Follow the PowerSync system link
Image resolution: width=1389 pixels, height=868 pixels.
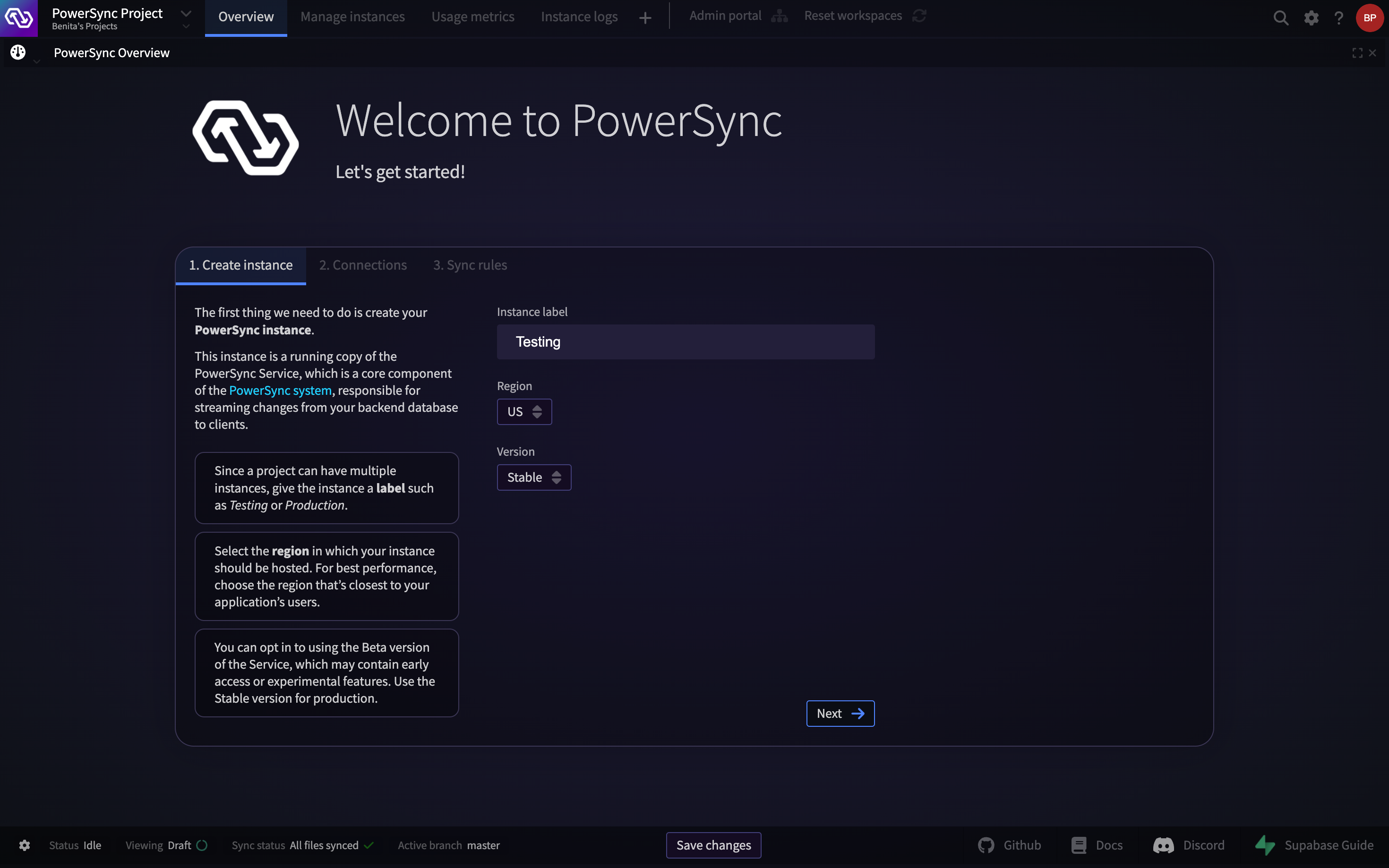click(280, 391)
